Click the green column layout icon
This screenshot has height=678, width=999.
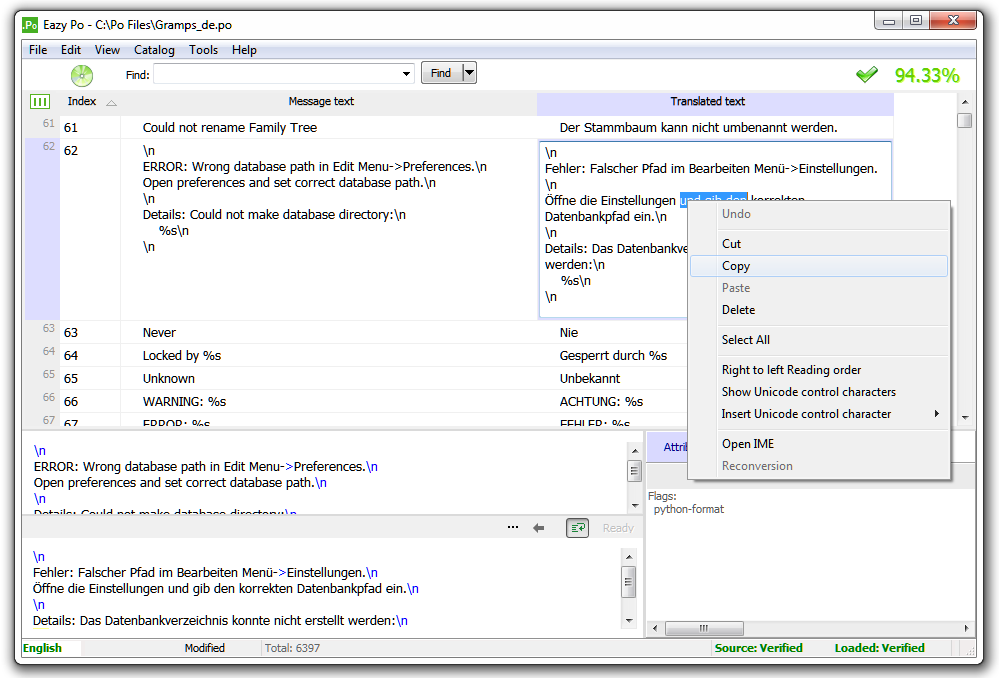[x=40, y=101]
